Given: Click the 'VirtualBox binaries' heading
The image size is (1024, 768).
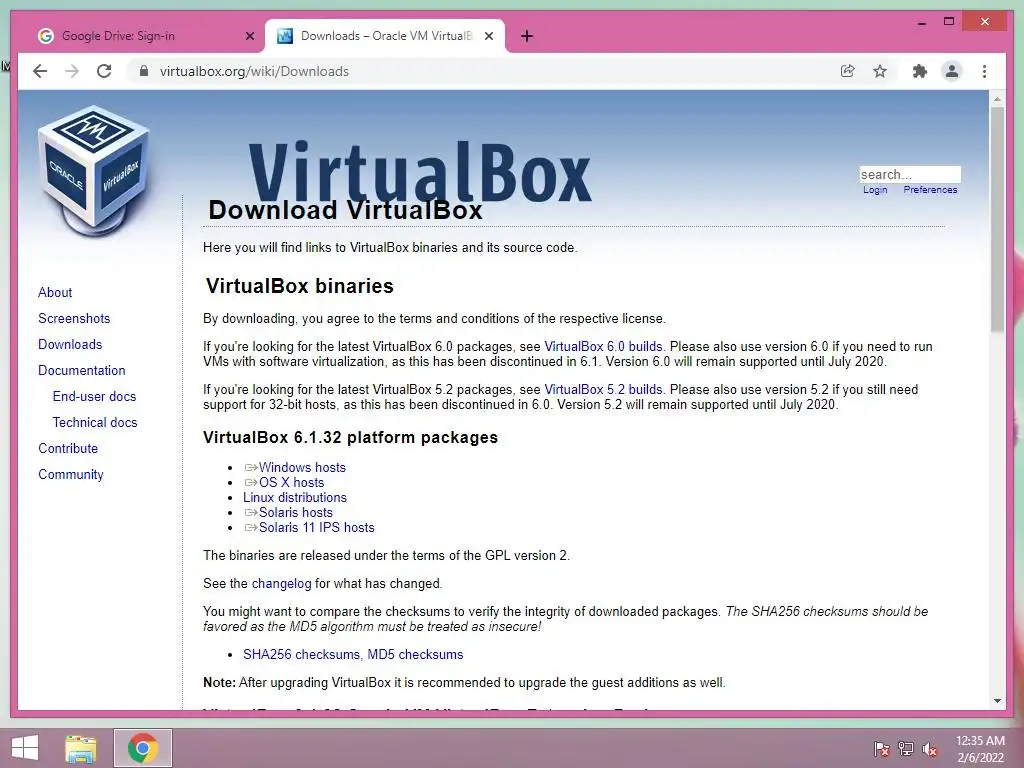Looking at the screenshot, I should 300,286.
